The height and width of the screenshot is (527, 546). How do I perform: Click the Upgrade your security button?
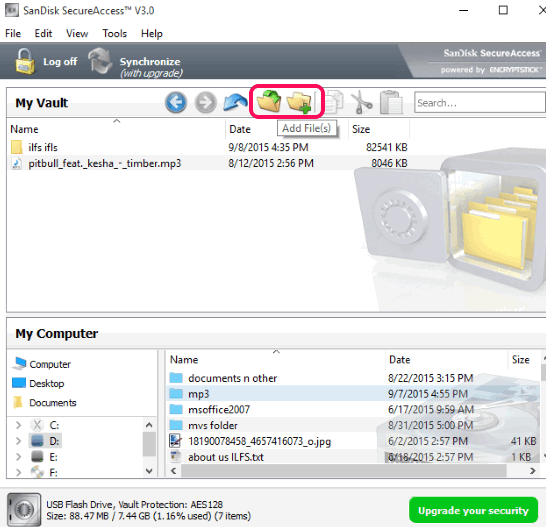[473, 510]
